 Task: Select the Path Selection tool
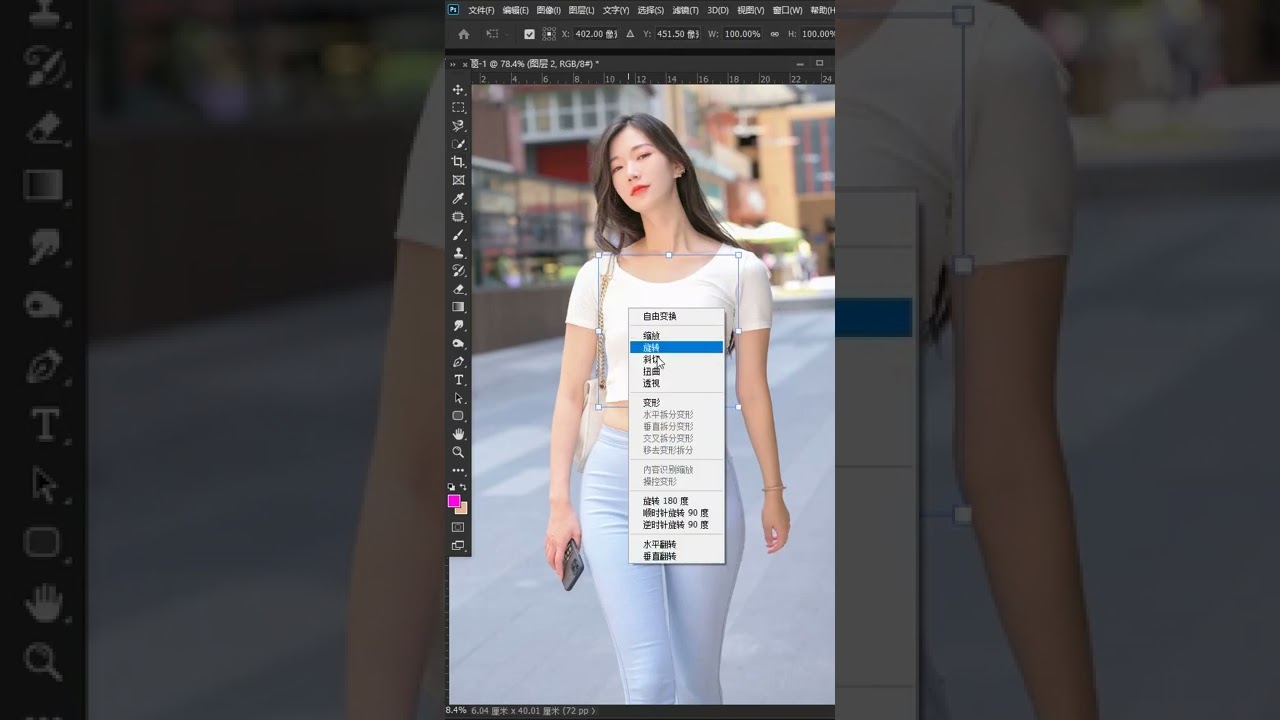(458, 398)
